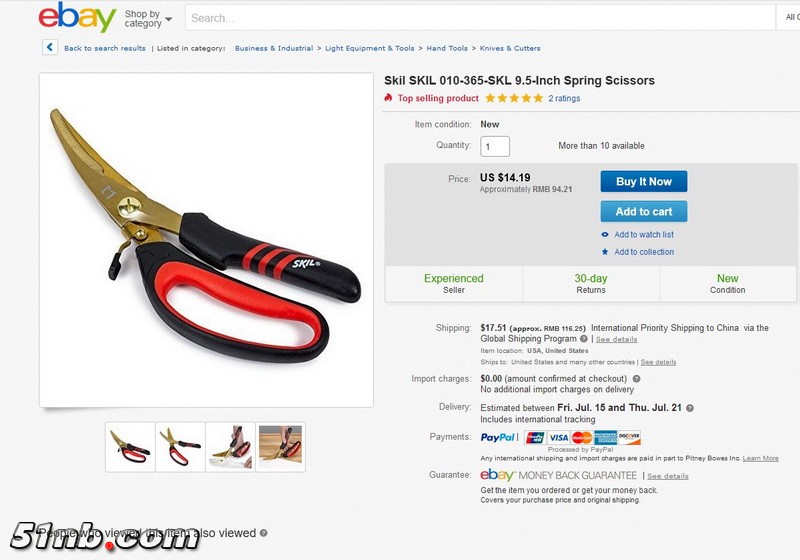Click the quantity input field
This screenshot has height=560, width=800.
point(495,146)
